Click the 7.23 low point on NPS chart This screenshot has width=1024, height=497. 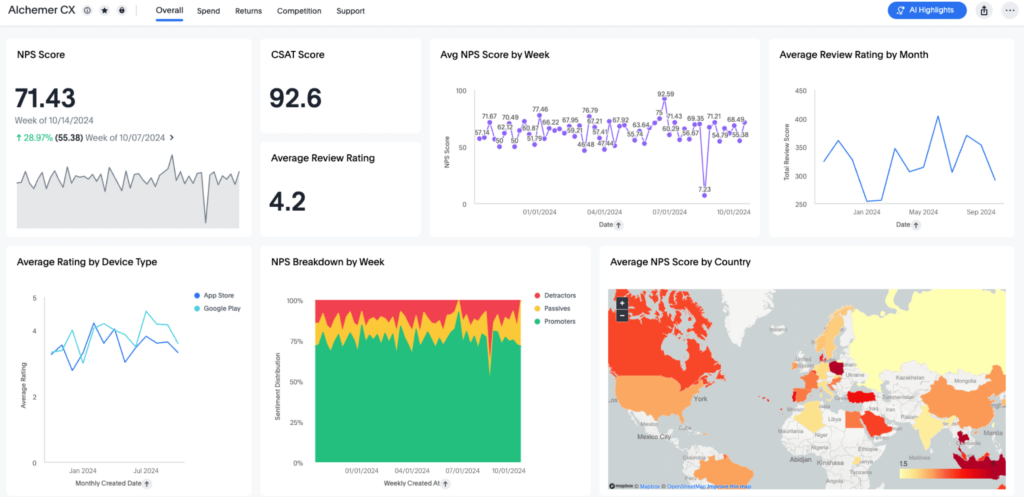pos(704,181)
